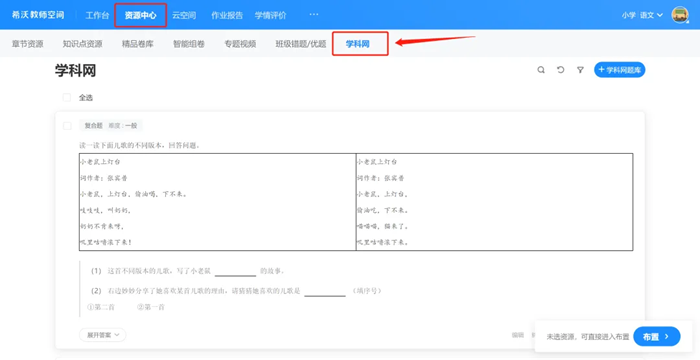The height and width of the screenshot is (360, 700).
Task: Switch to the 资源中心 menu
Action: [141, 15]
